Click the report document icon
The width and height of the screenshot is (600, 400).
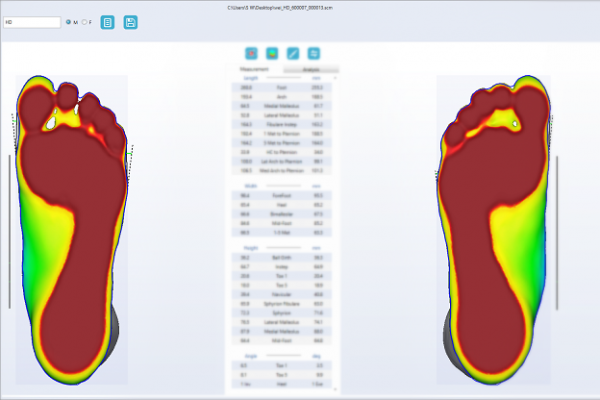click(x=108, y=23)
